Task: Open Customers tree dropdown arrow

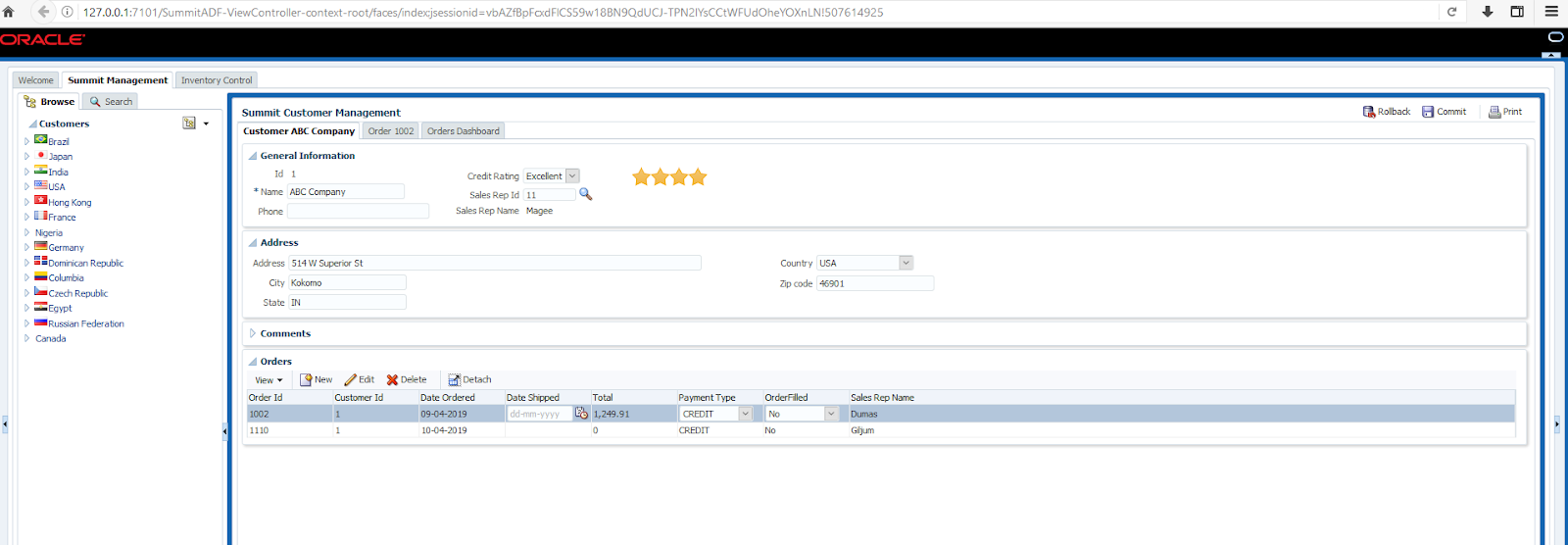Action: (x=206, y=124)
